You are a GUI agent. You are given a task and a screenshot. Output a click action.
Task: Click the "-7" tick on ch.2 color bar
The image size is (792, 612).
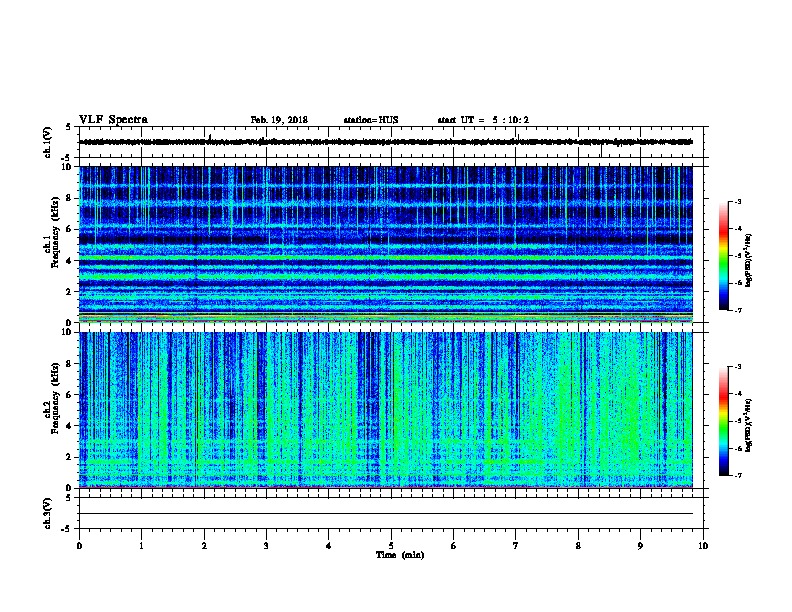[737, 475]
